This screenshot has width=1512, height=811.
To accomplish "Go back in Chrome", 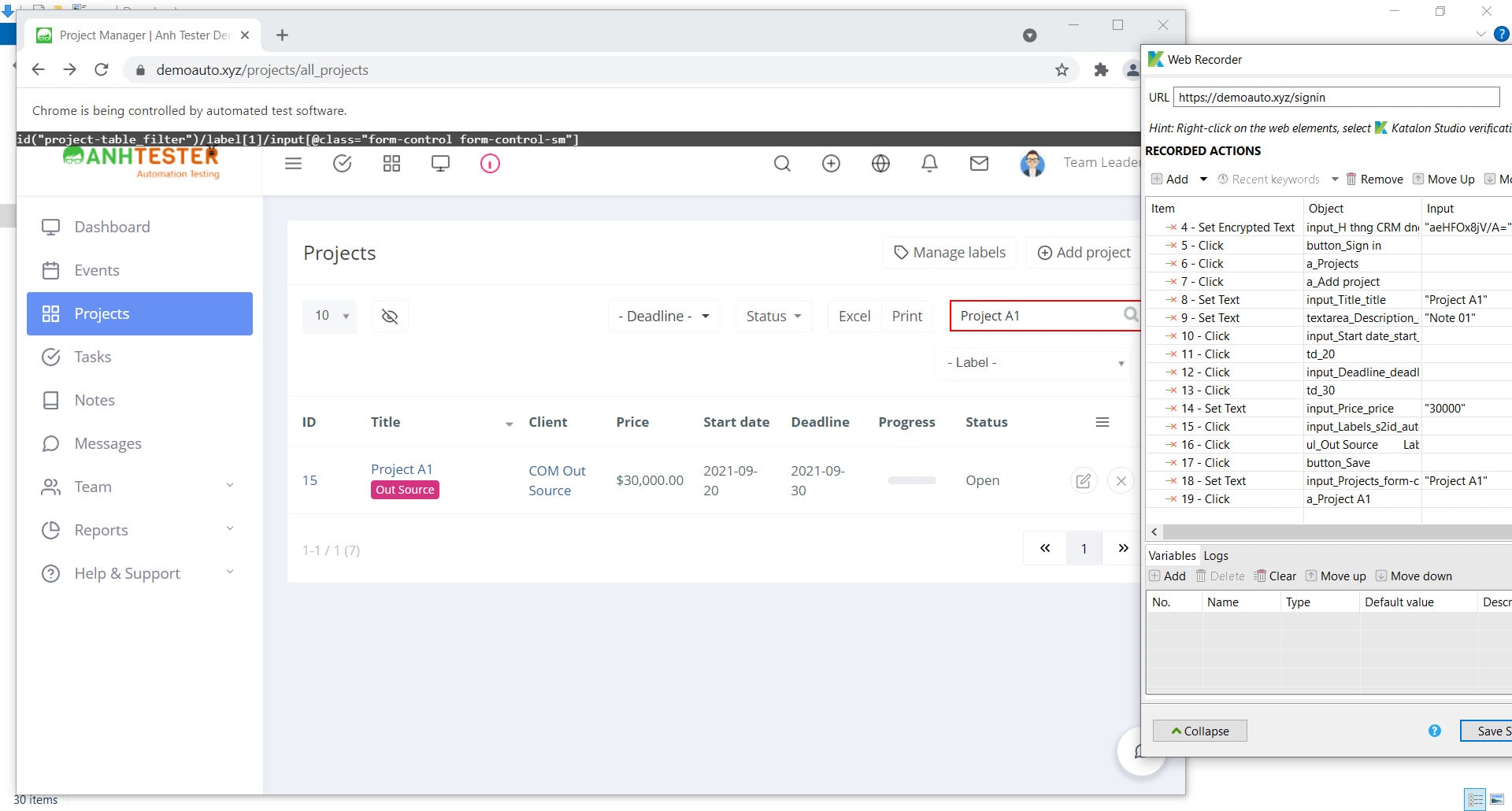I will pyautogui.click(x=38, y=69).
